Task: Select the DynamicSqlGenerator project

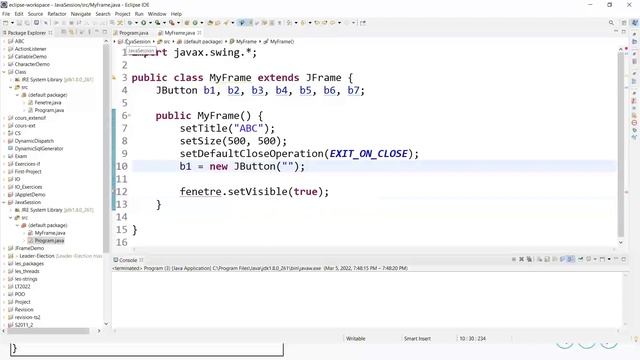Action: click(x=39, y=149)
